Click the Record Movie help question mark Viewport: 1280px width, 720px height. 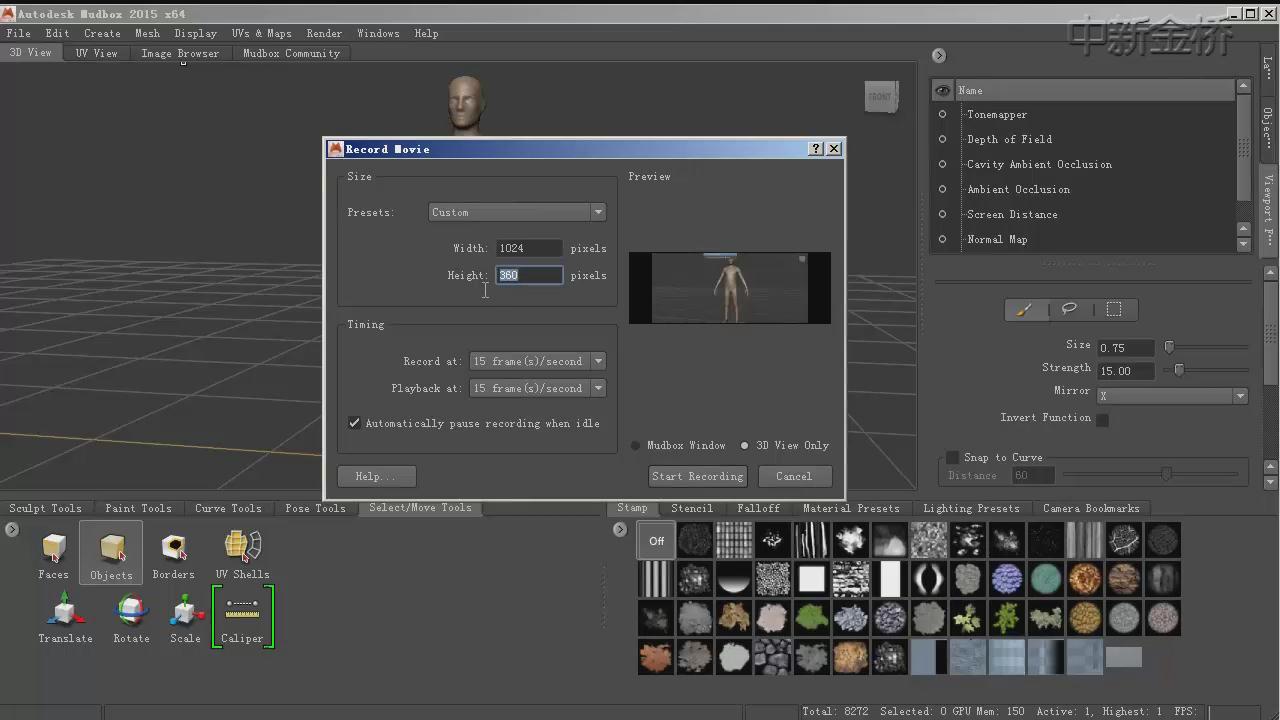click(x=816, y=148)
